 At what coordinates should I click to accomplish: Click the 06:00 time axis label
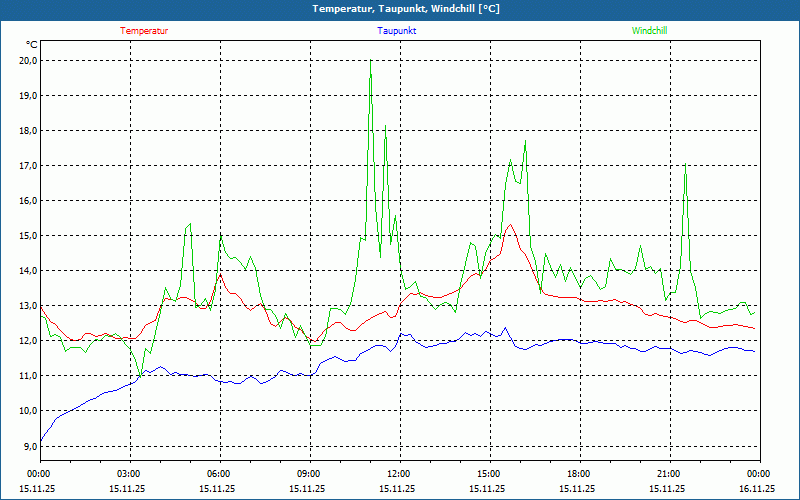click(219, 474)
